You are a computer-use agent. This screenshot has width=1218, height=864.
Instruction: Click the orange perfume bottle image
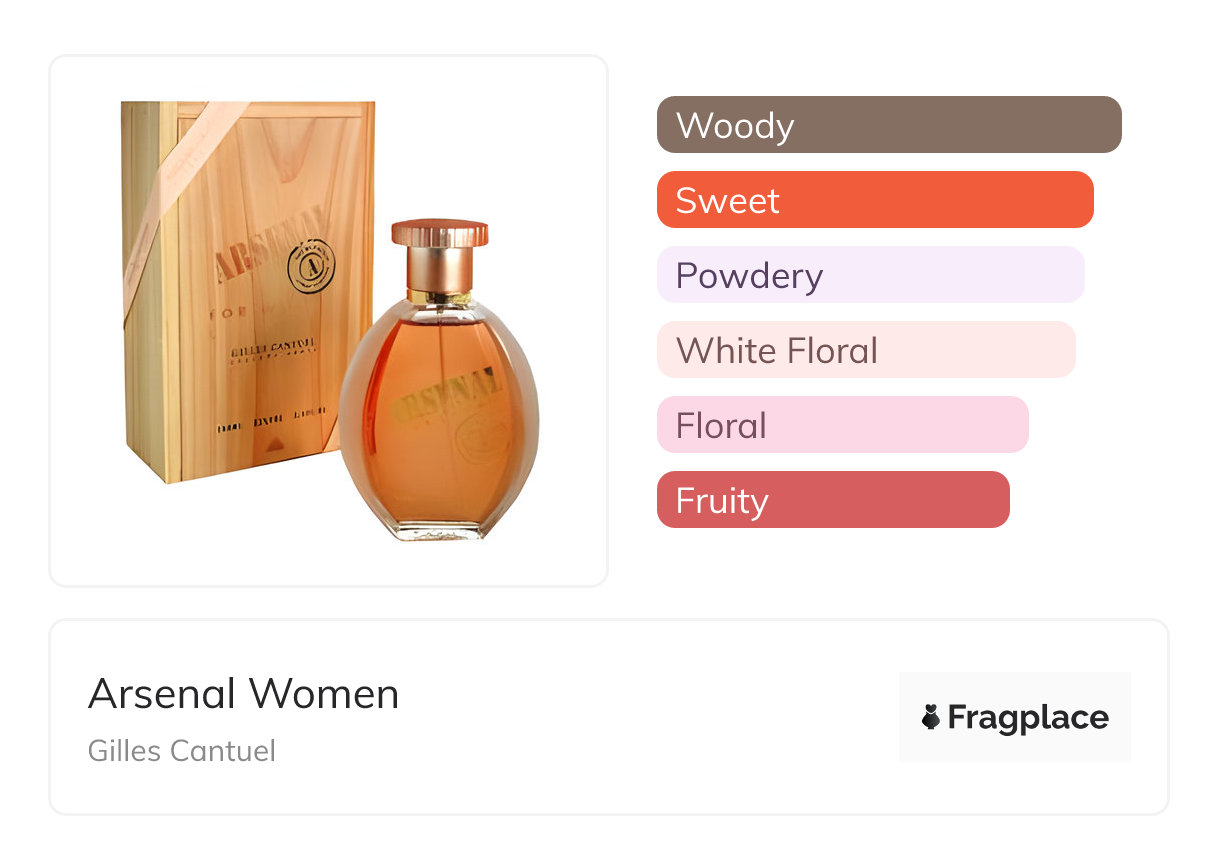[438, 420]
